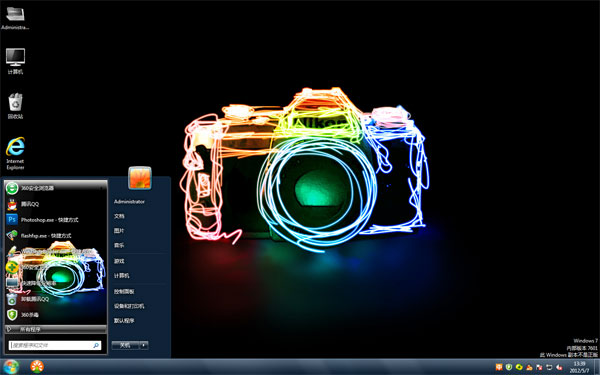Click the volume speaker tray icon

(x=559, y=367)
